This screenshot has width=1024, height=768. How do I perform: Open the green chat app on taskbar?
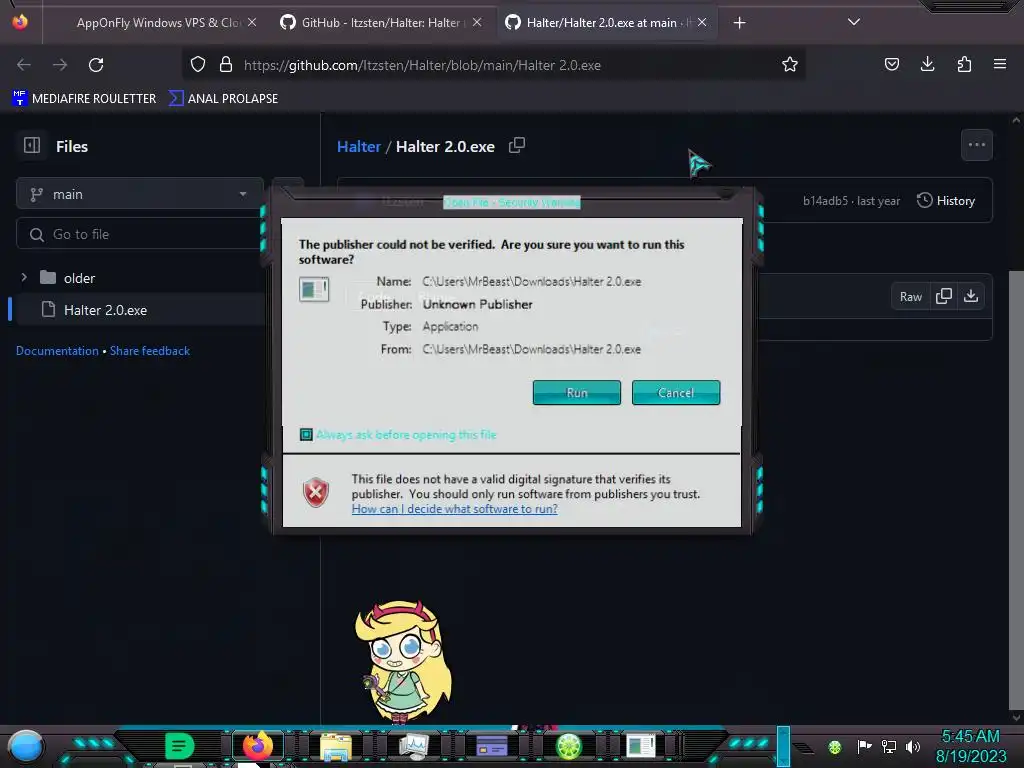(x=179, y=746)
